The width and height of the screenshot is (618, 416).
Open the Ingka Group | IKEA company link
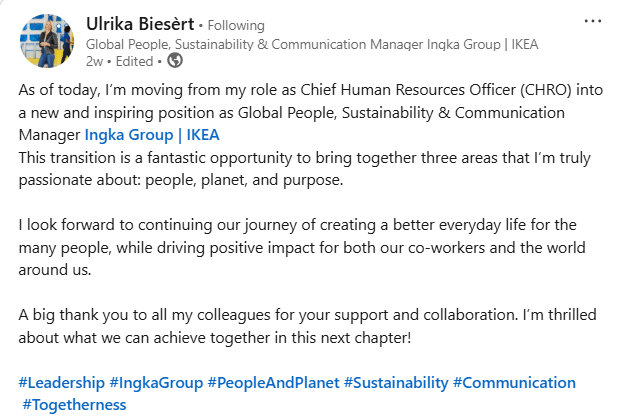click(151, 134)
